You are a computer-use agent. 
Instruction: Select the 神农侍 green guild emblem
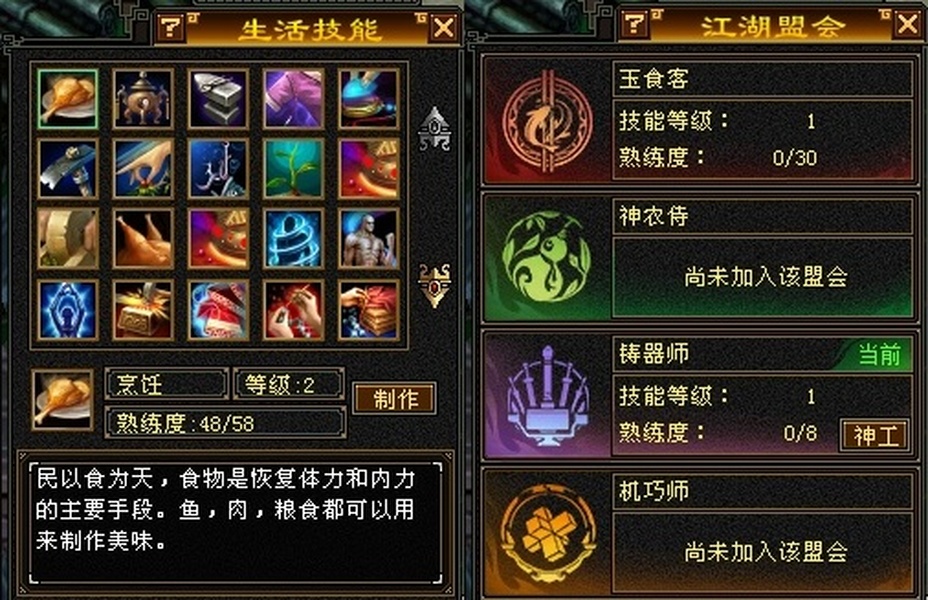pos(547,258)
